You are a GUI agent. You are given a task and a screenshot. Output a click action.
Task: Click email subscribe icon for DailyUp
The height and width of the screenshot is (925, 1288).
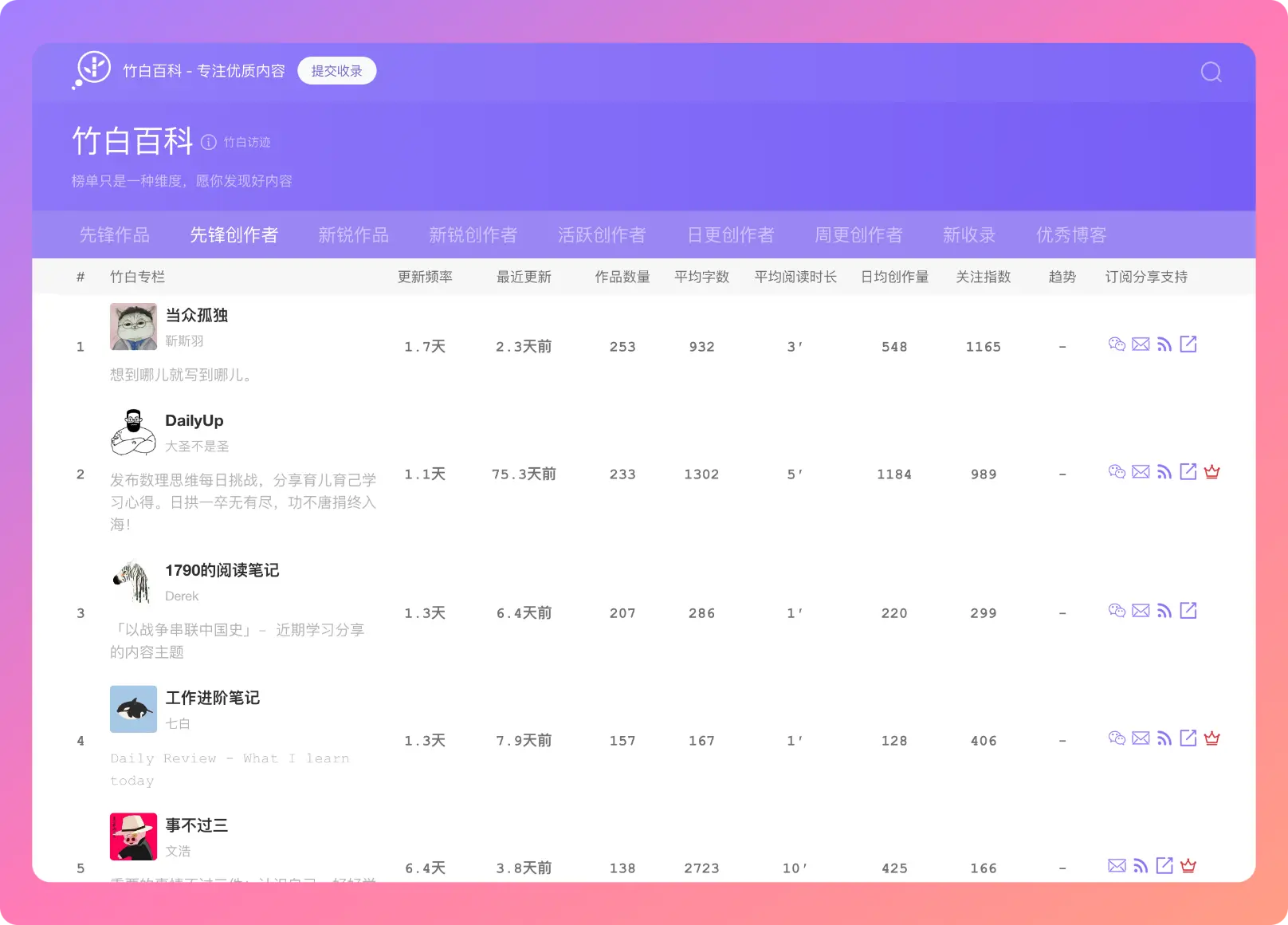pos(1141,472)
